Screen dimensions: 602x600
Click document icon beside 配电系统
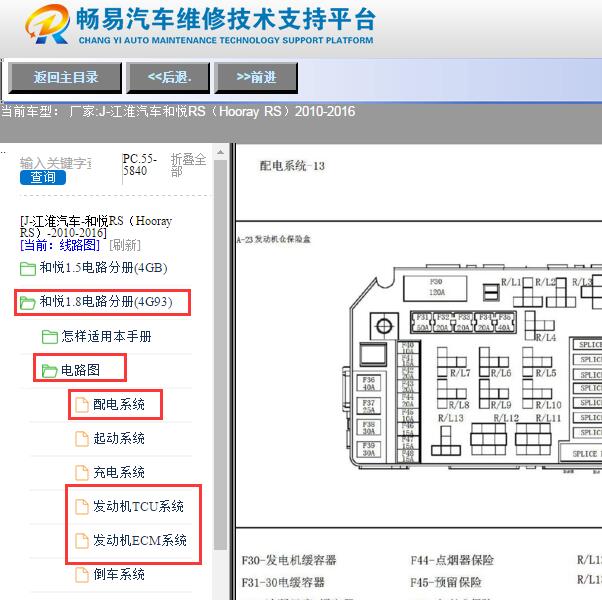point(81,405)
